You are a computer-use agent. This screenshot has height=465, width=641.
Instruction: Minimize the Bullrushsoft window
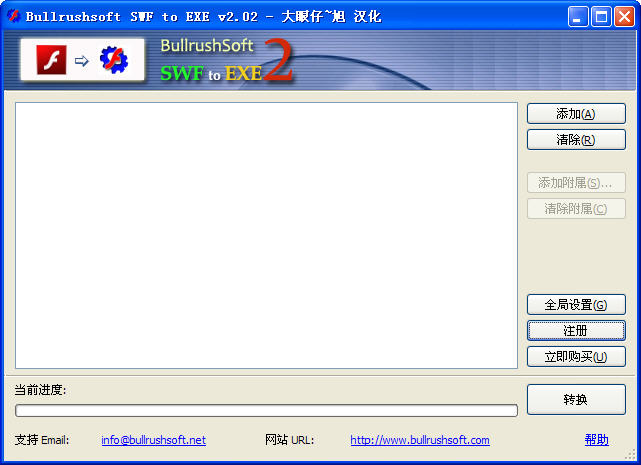[x=578, y=17]
